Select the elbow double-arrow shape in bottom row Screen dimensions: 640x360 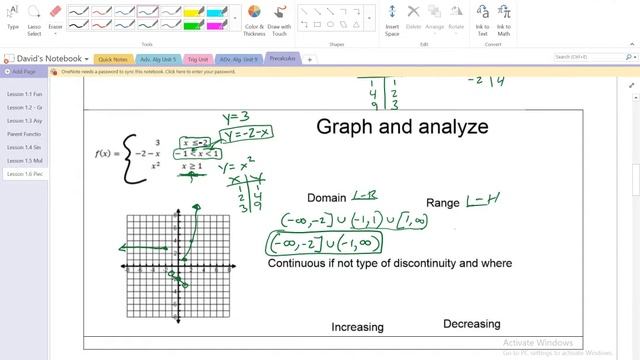tap(304, 25)
